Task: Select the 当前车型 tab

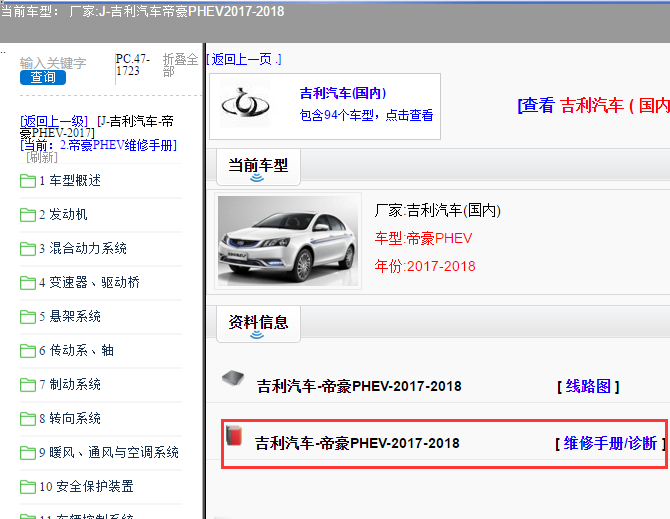Action: click(x=258, y=167)
